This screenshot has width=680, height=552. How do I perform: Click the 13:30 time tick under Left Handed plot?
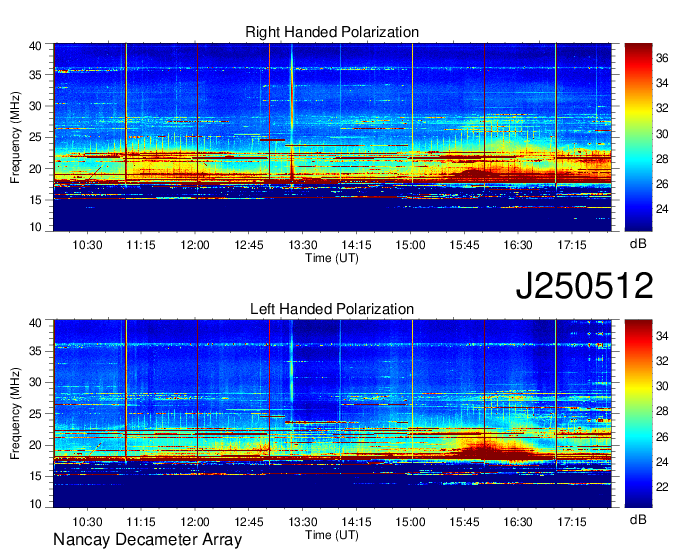pyautogui.click(x=303, y=522)
